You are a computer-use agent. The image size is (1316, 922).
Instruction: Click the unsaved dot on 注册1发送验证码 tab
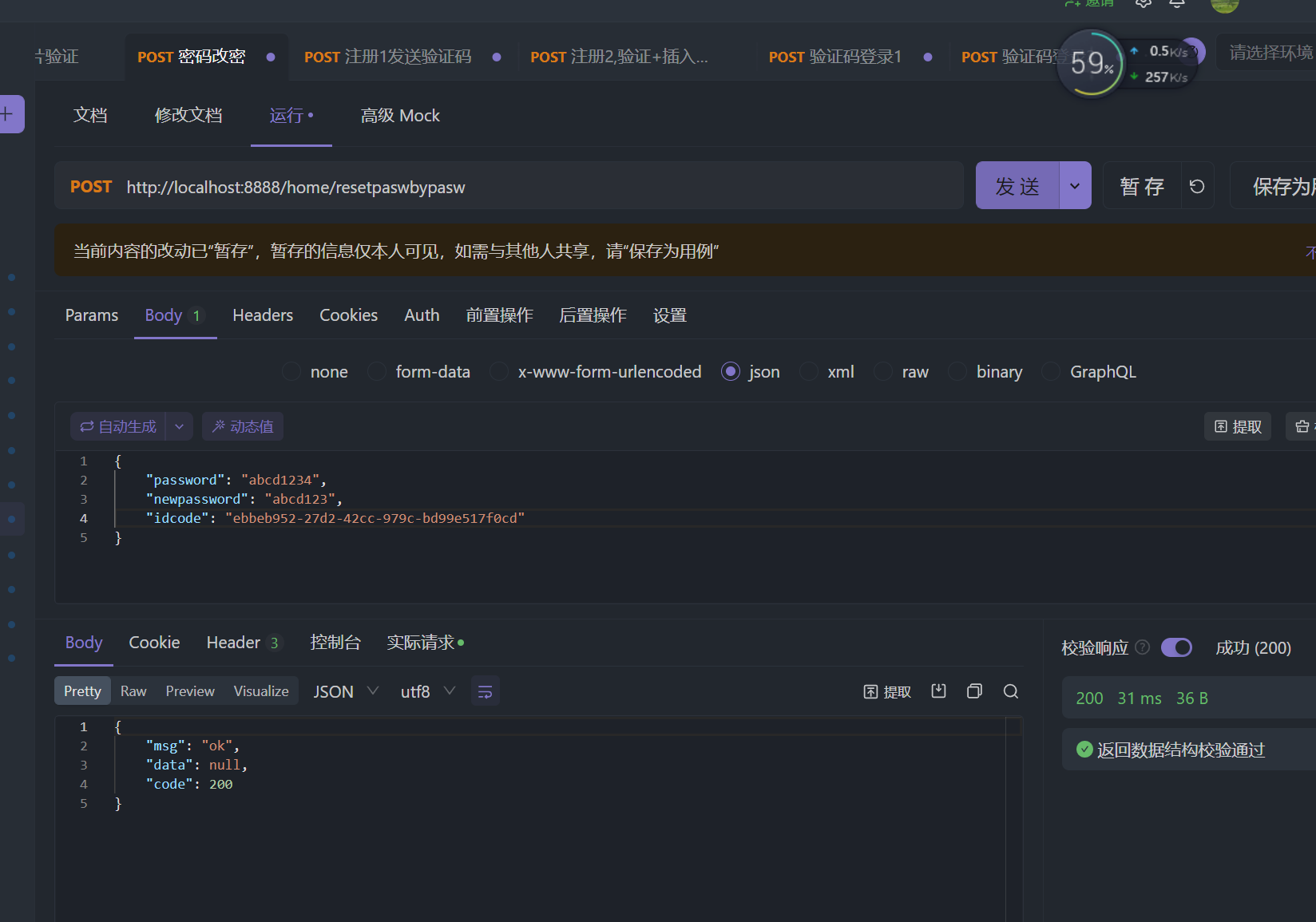click(x=497, y=57)
